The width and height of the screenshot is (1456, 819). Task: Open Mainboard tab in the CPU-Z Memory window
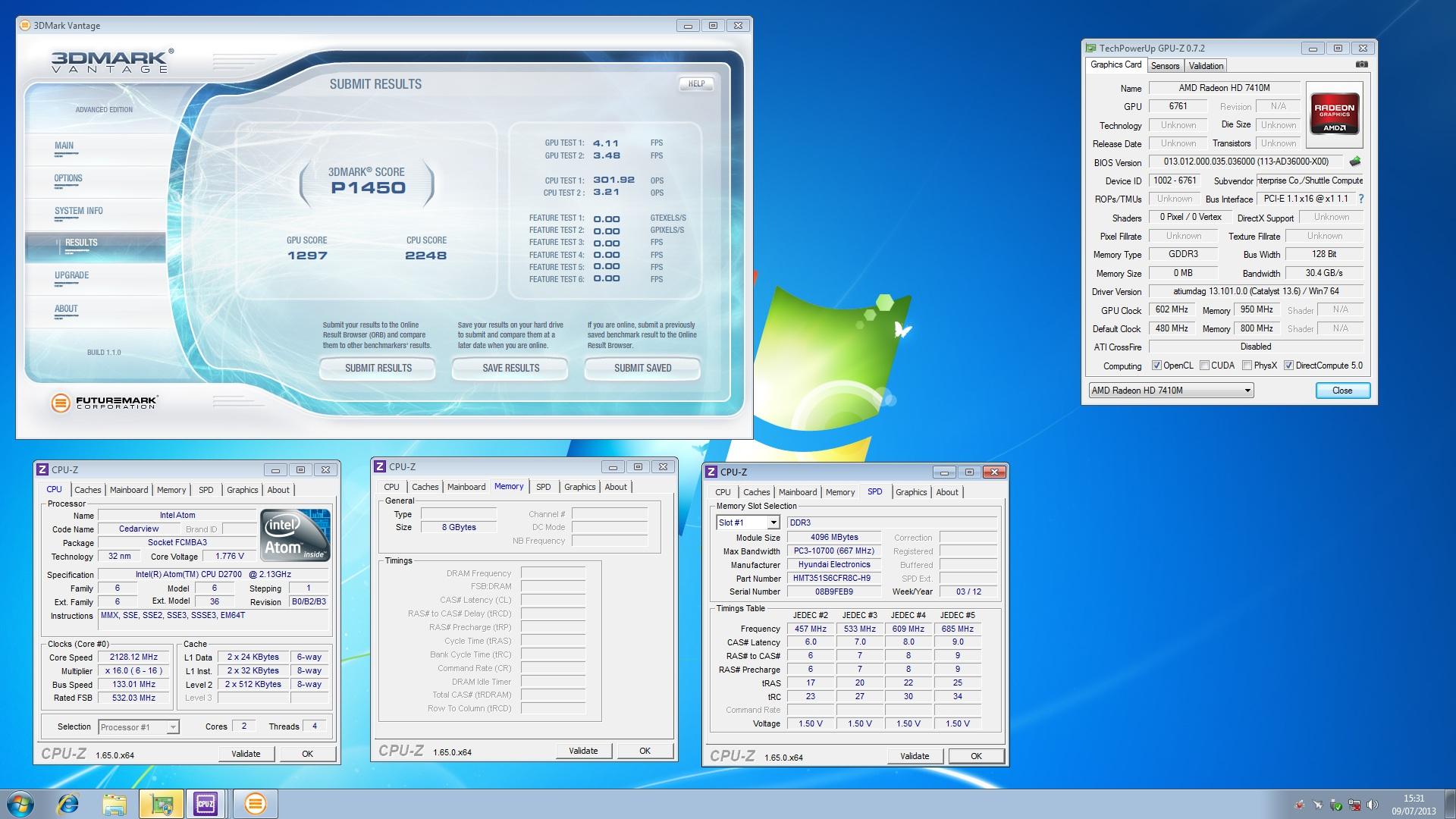[466, 487]
